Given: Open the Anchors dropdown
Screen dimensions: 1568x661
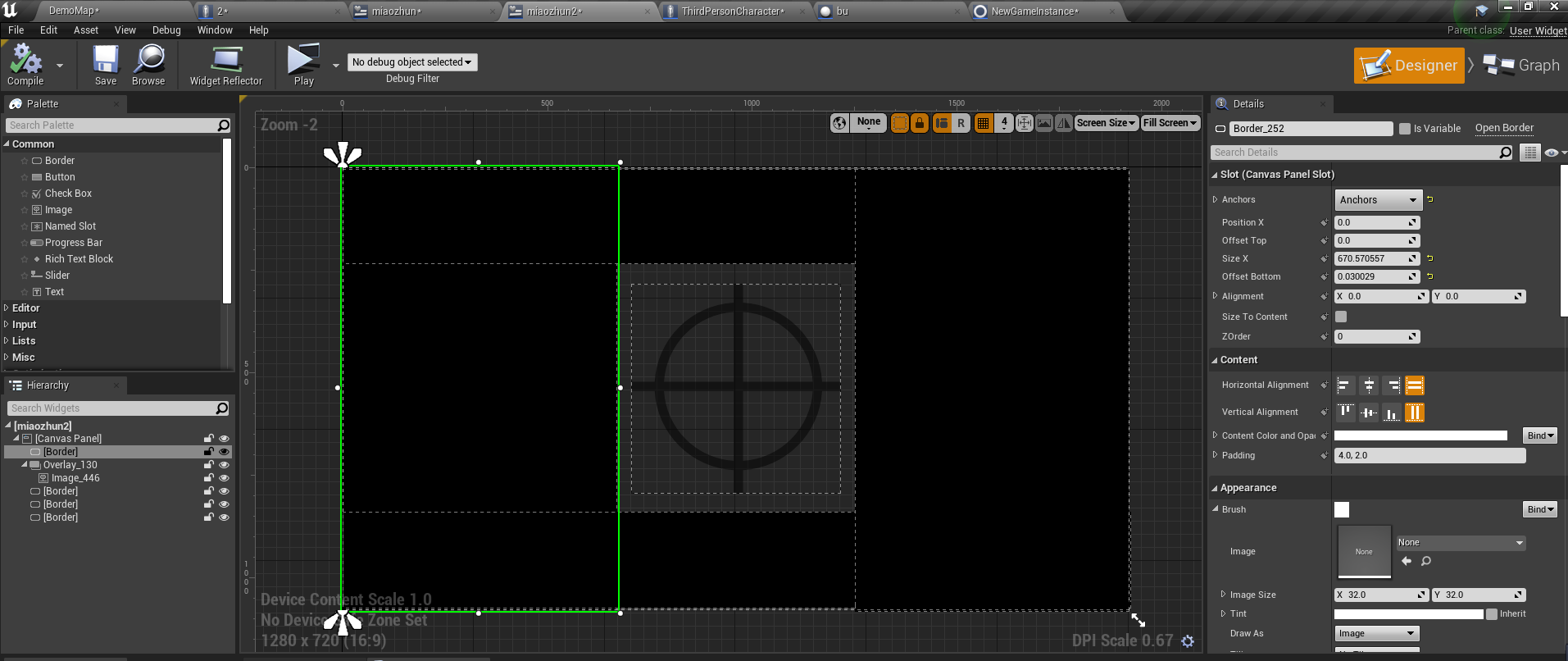Looking at the screenshot, I should tap(1378, 200).
